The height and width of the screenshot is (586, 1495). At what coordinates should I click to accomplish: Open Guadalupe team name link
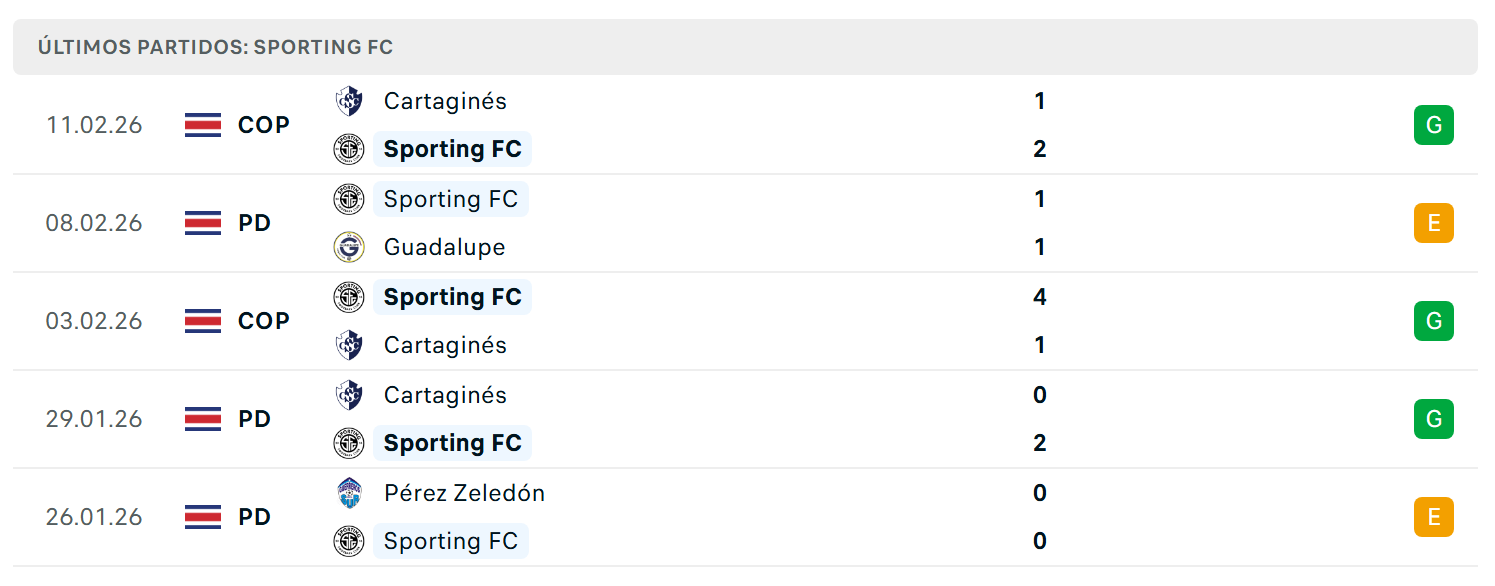[444, 247]
